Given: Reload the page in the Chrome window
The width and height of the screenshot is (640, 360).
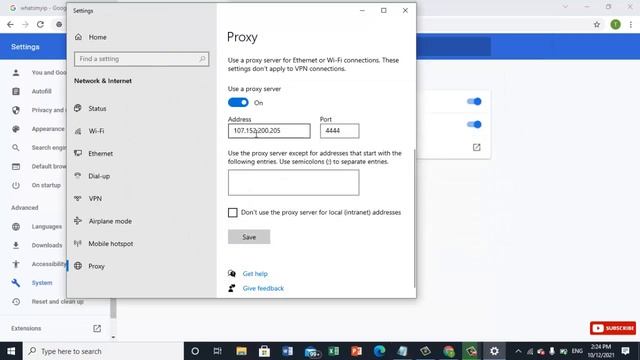Looking at the screenshot, I should (x=40, y=24).
